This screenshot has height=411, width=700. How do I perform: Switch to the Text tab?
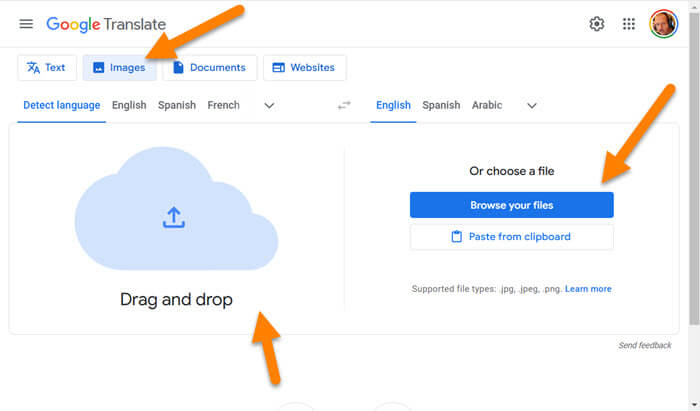coord(47,68)
